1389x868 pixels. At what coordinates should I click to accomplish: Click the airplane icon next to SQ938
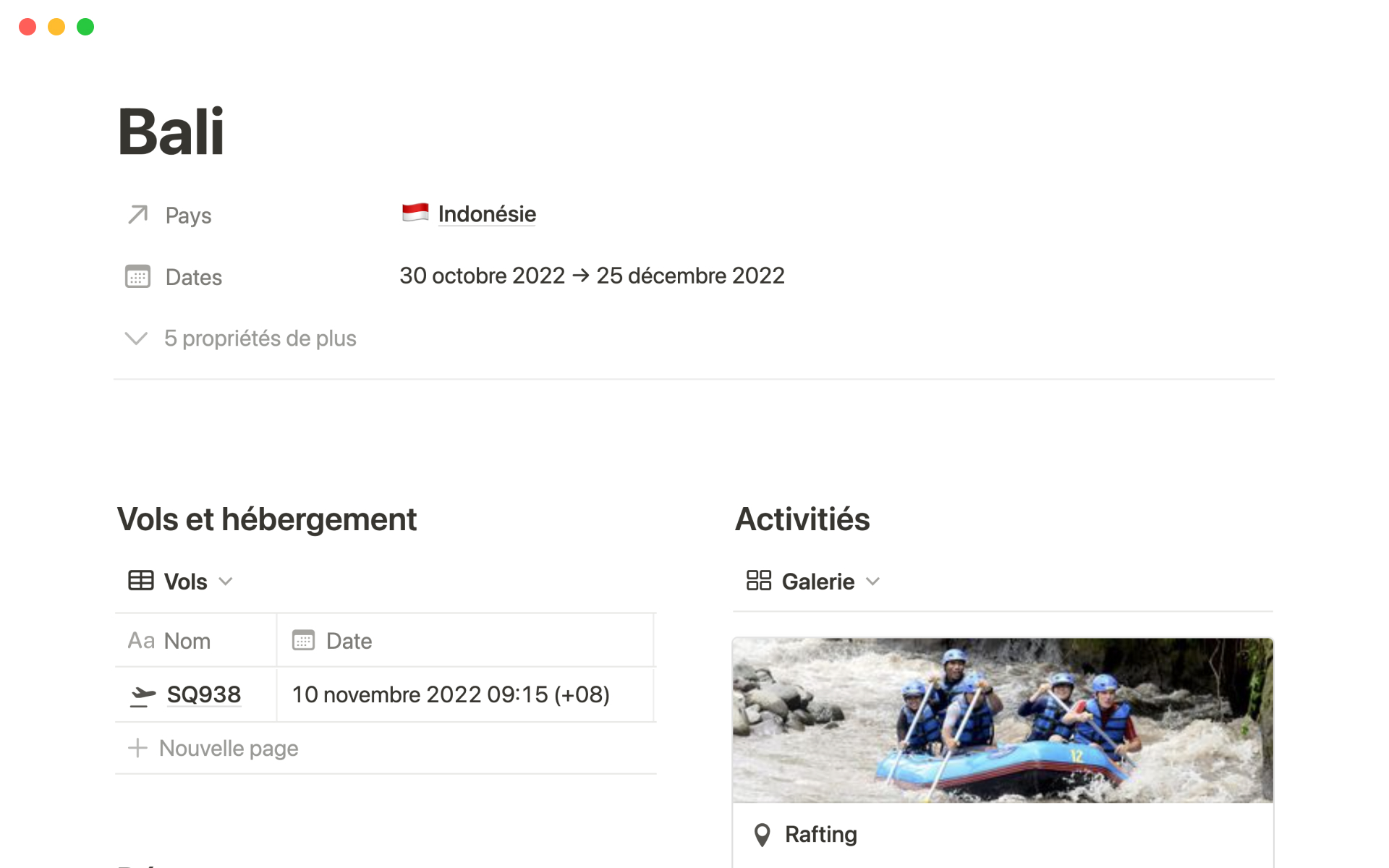click(143, 695)
